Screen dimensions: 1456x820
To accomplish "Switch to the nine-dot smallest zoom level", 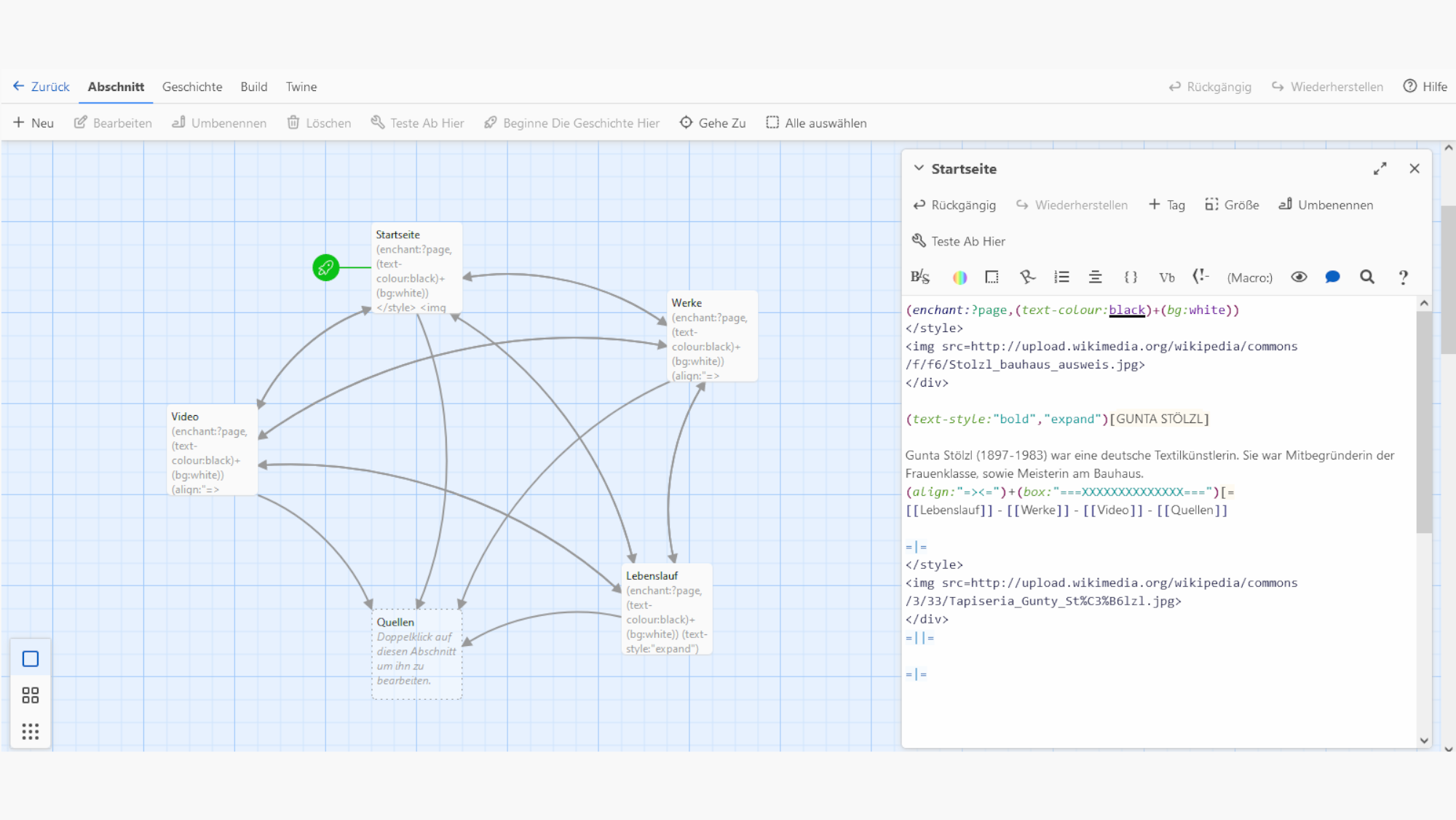I will coord(30,731).
